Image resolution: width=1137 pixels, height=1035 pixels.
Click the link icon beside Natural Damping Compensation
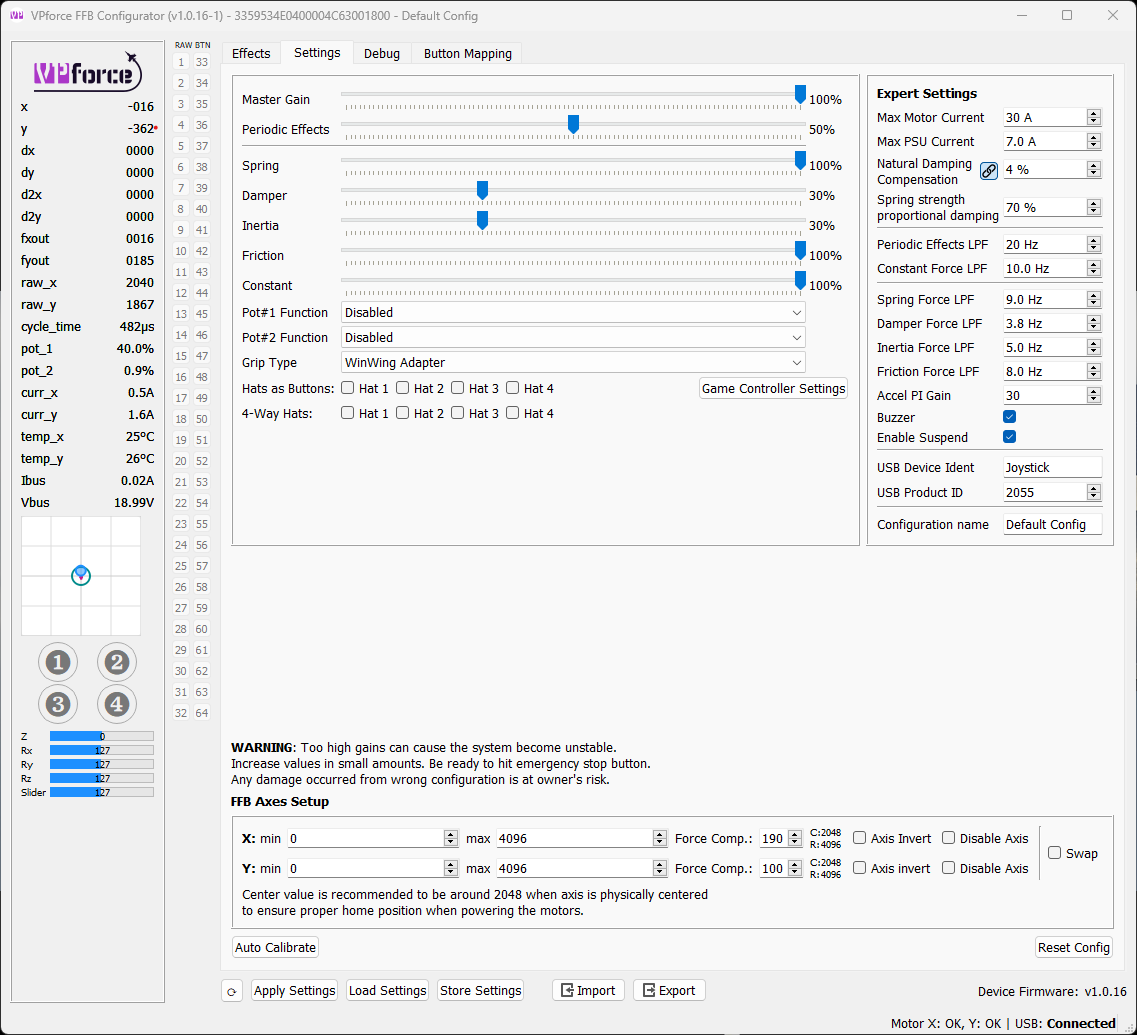pyautogui.click(x=989, y=170)
